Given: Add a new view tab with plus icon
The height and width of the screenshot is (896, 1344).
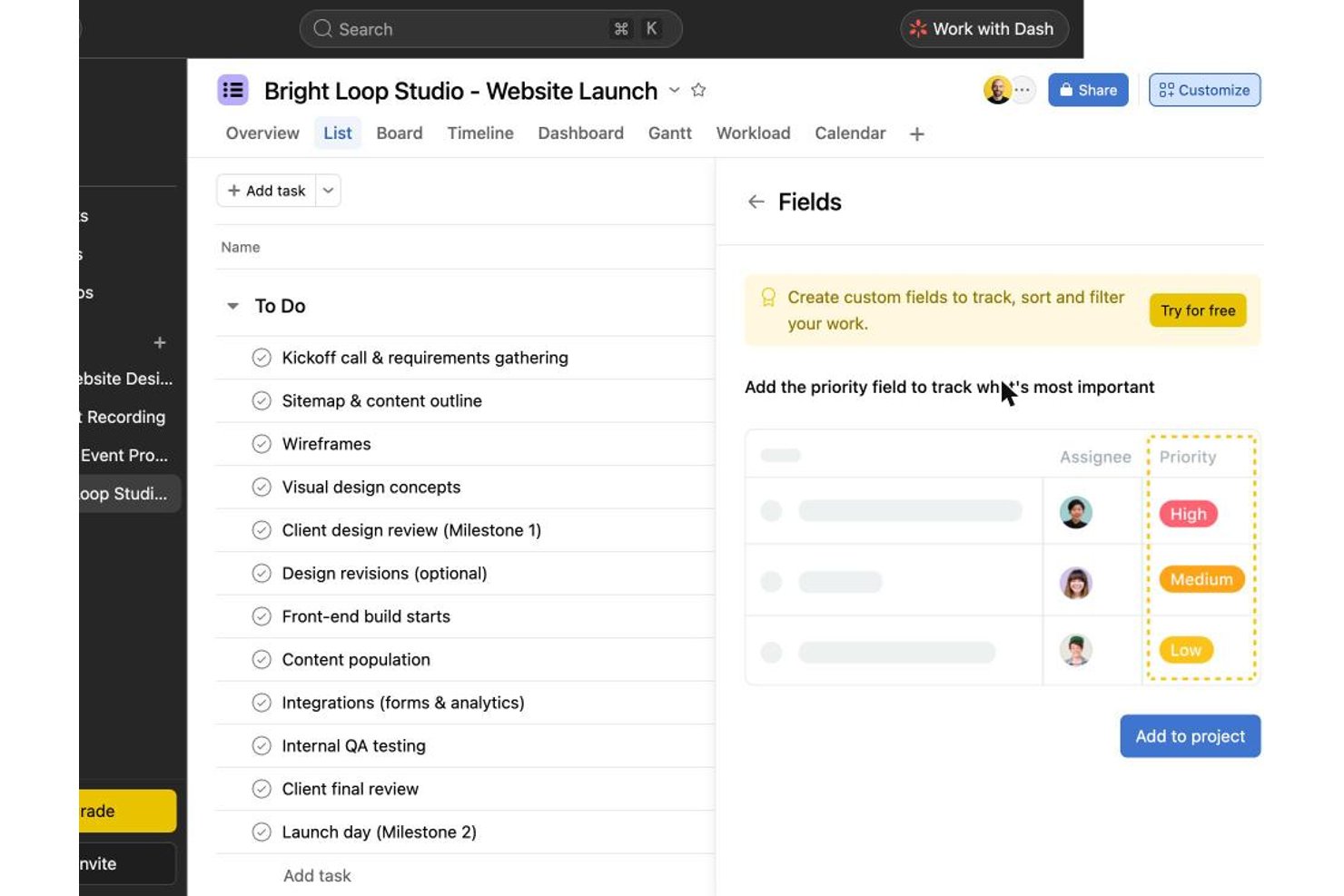Looking at the screenshot, I should click(x=917, y=134).
